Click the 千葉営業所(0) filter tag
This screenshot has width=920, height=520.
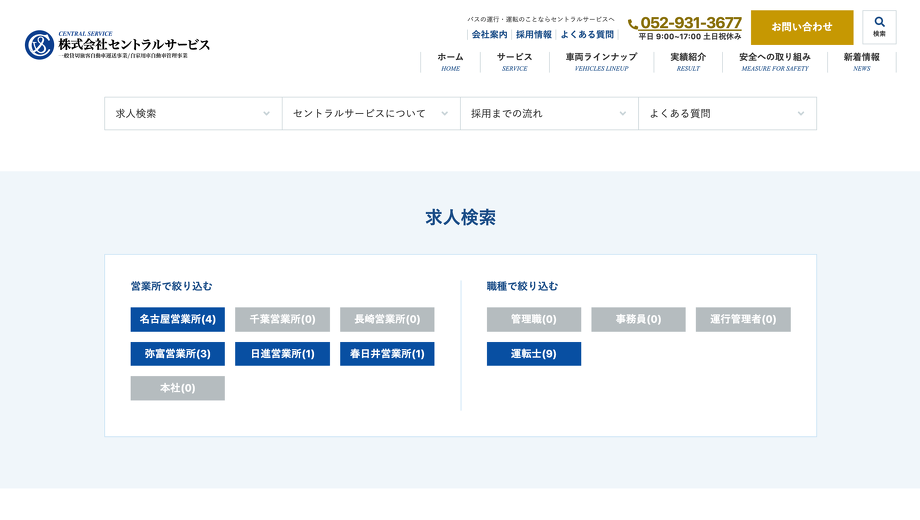pos(282,319)
